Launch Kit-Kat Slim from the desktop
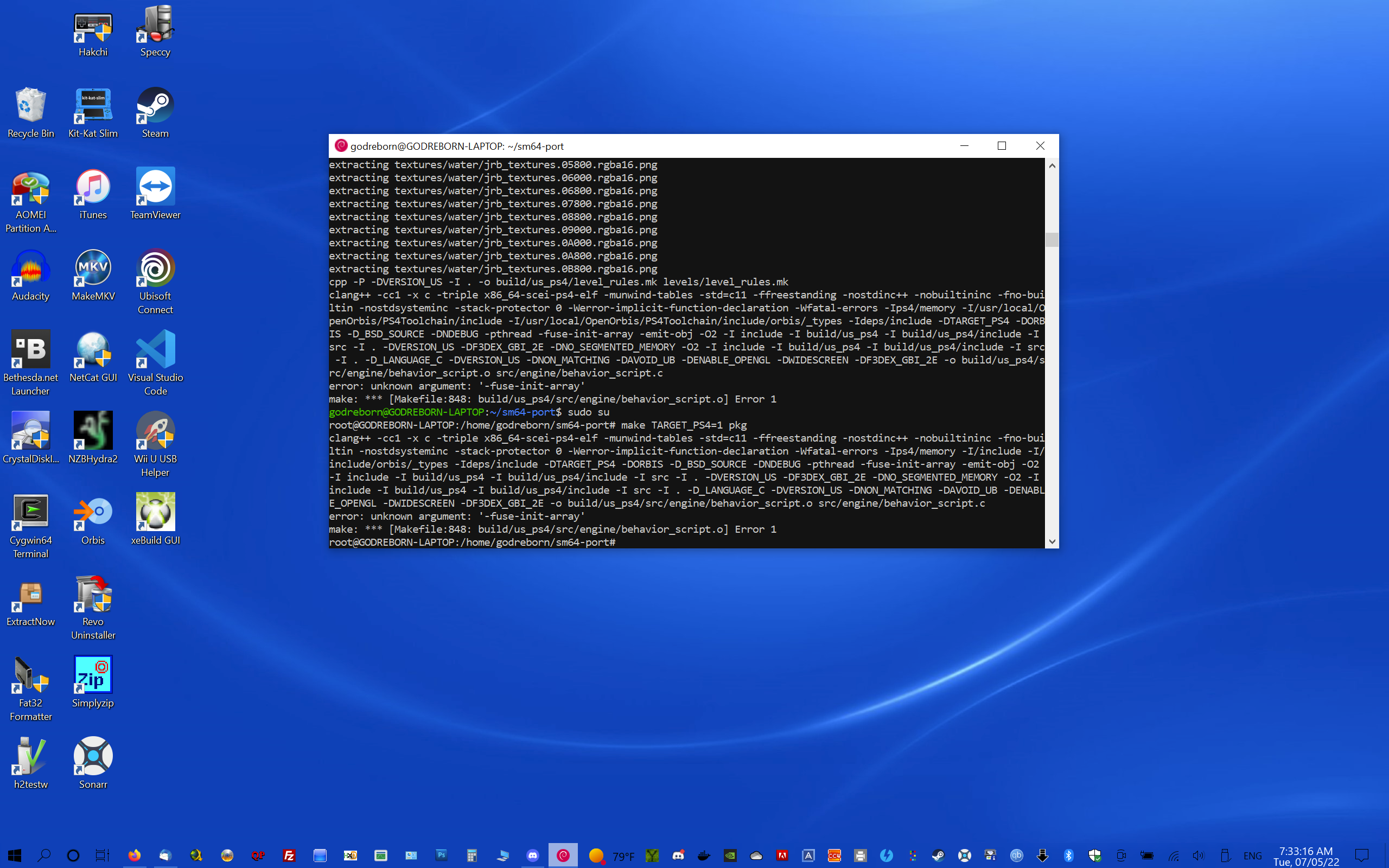 click(x=93, y=113)
